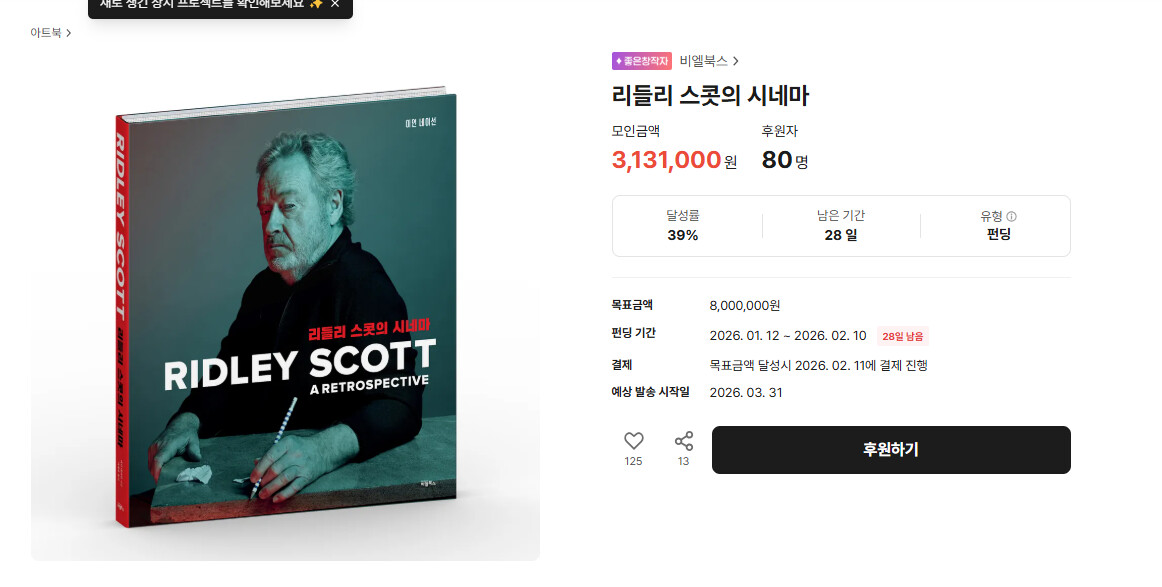
Task: Click the tooltip message text
Action: coord(202,4)
